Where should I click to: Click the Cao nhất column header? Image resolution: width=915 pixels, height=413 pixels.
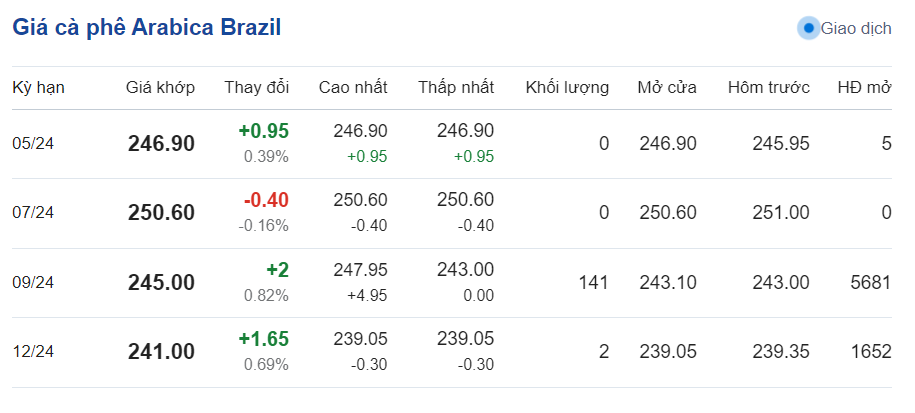coord(352,88)
